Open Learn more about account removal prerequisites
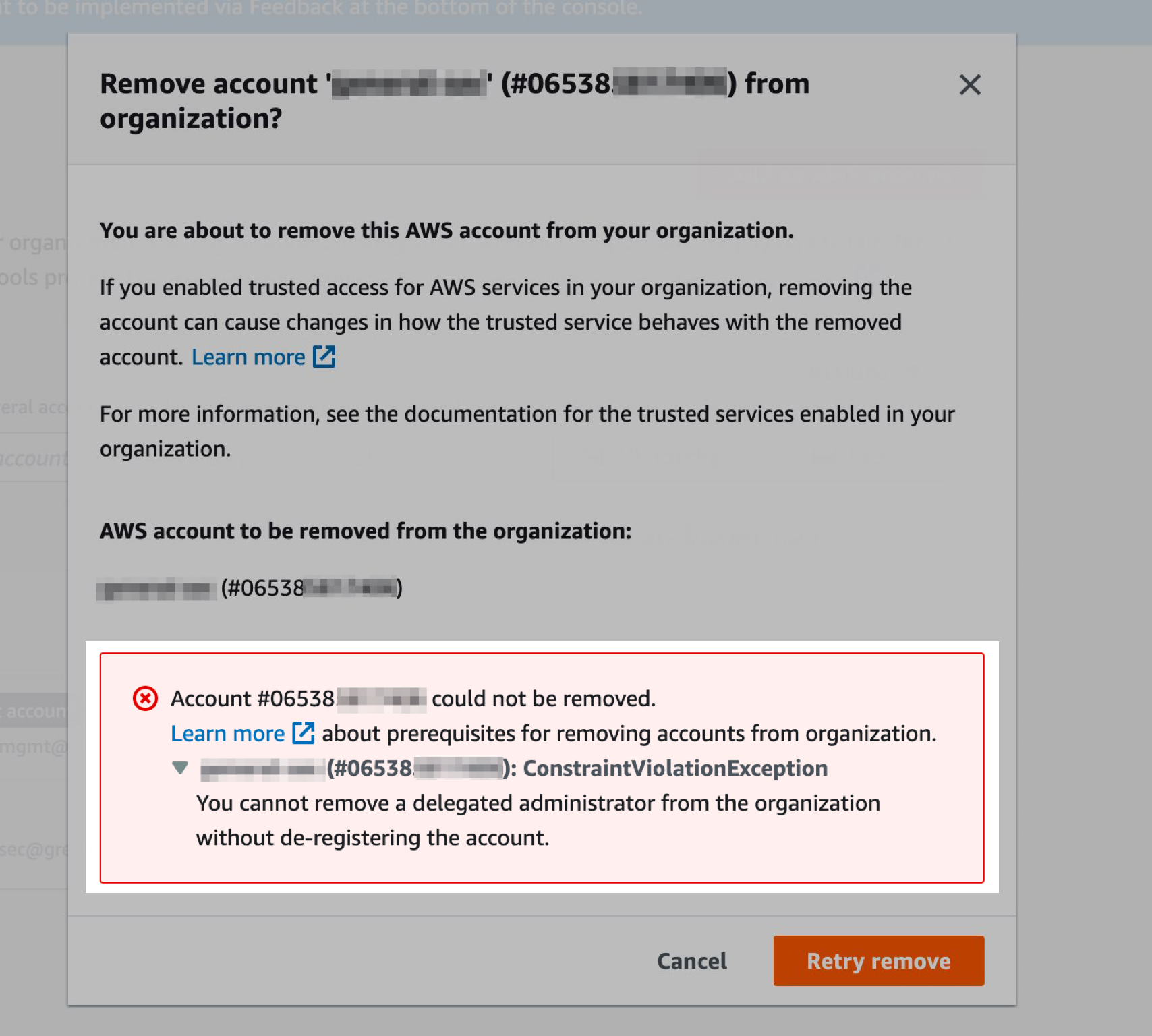The image size is (1152, 1036). (x=227, y=733)
